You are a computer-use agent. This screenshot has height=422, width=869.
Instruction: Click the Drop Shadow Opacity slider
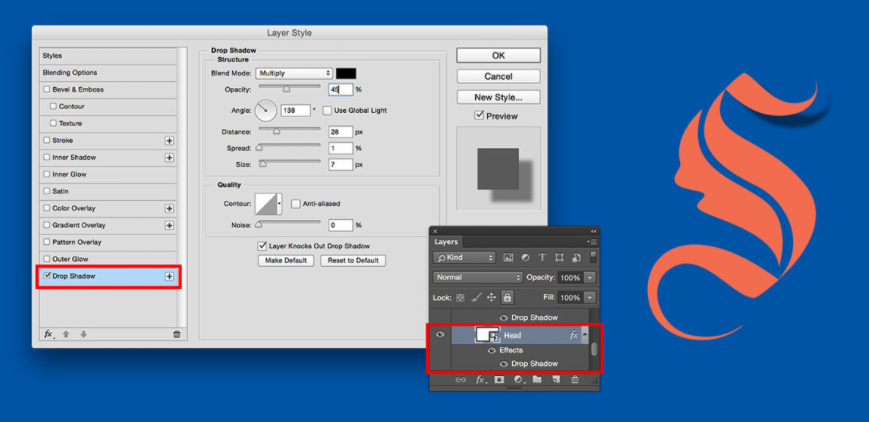(290, 88)
